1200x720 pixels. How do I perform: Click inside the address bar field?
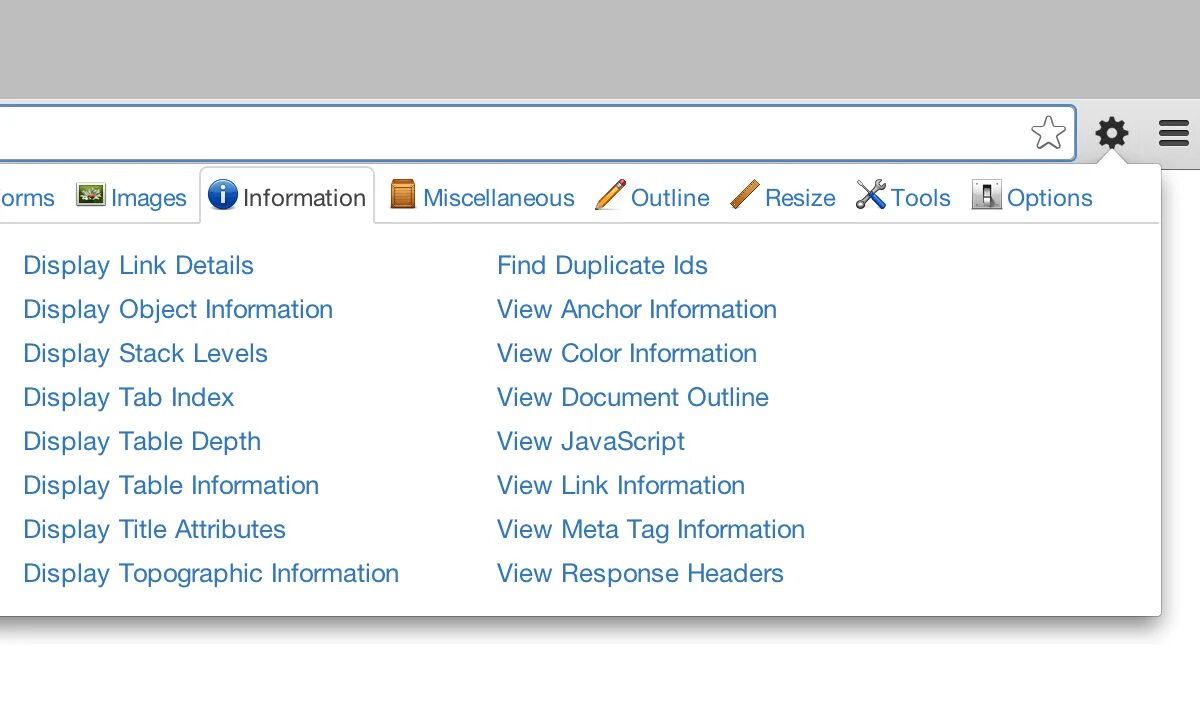pos(500,133)
